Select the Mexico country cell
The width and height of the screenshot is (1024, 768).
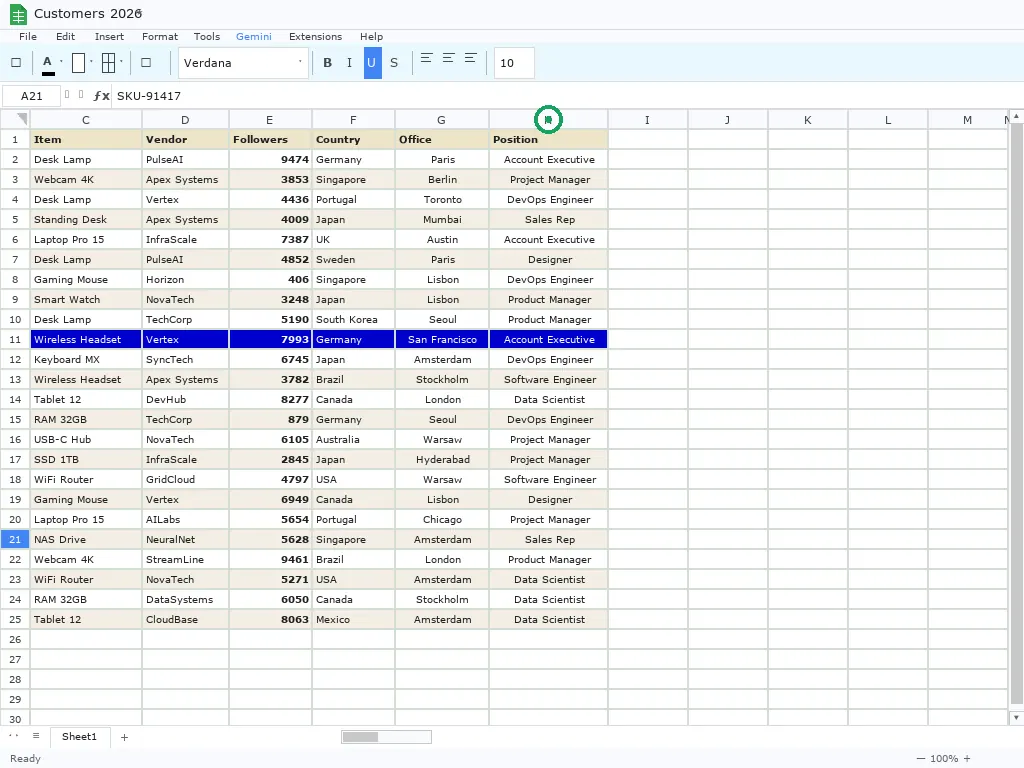click(x=353, y=620)
